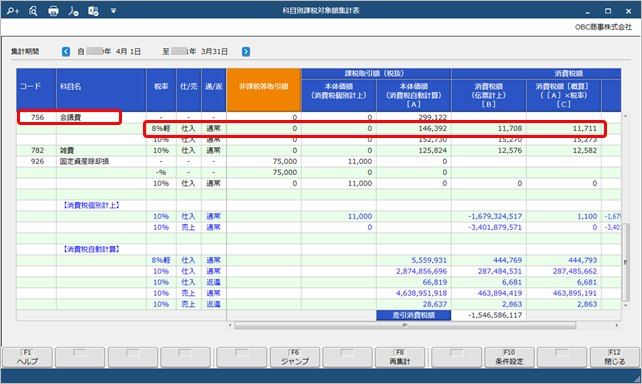Click value 66,819 in 返還 row
Image resolution: width=642 pixels, height=384 pixels.
coord(435,282)
